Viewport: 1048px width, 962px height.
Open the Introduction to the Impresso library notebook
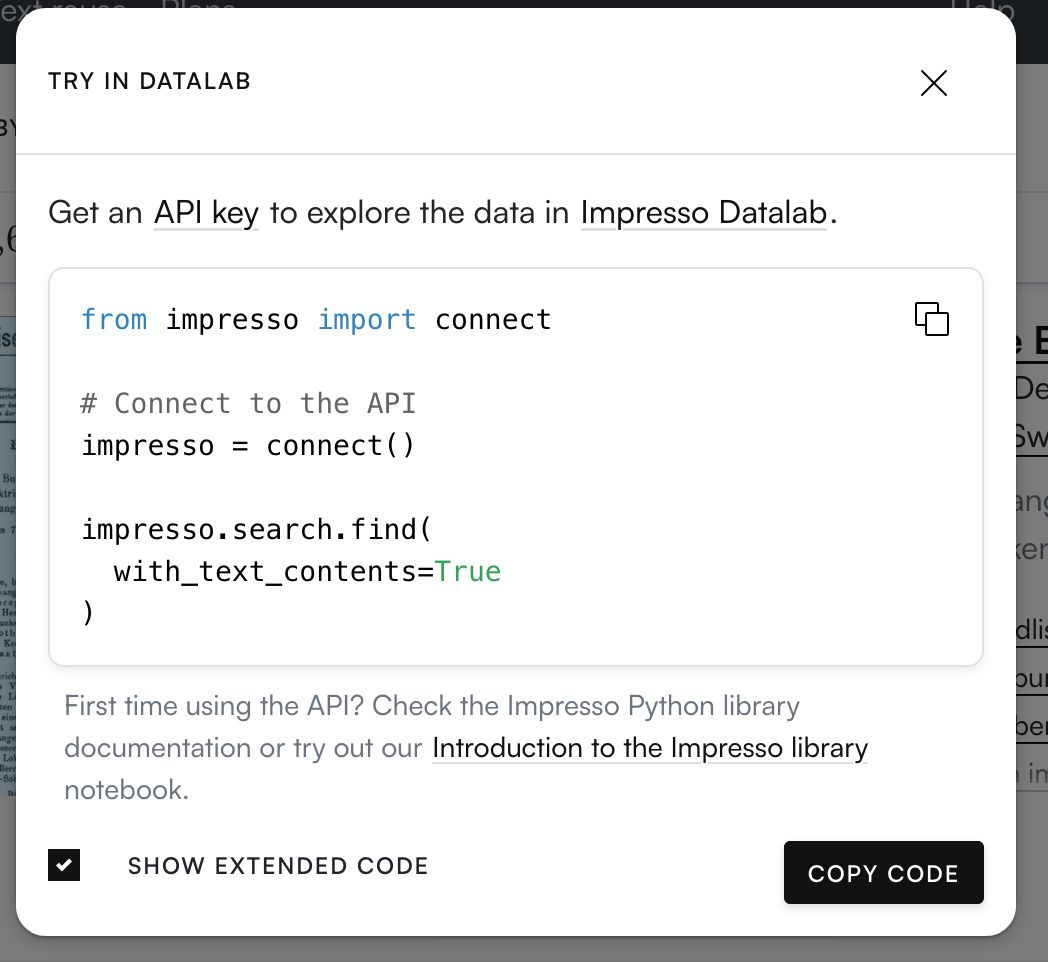pos(649,748)
